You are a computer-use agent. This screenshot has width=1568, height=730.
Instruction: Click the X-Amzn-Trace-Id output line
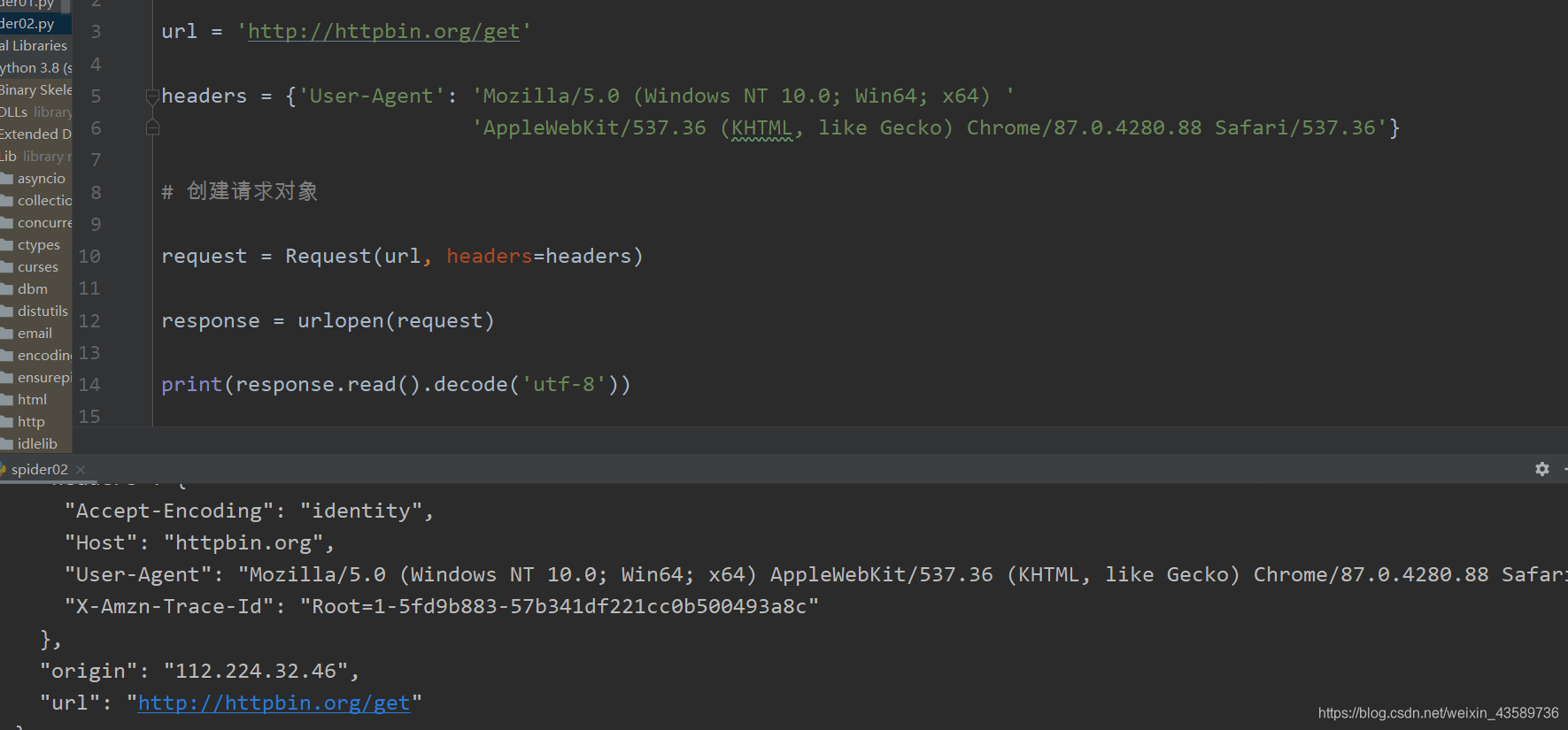click(x=441, y=607)
